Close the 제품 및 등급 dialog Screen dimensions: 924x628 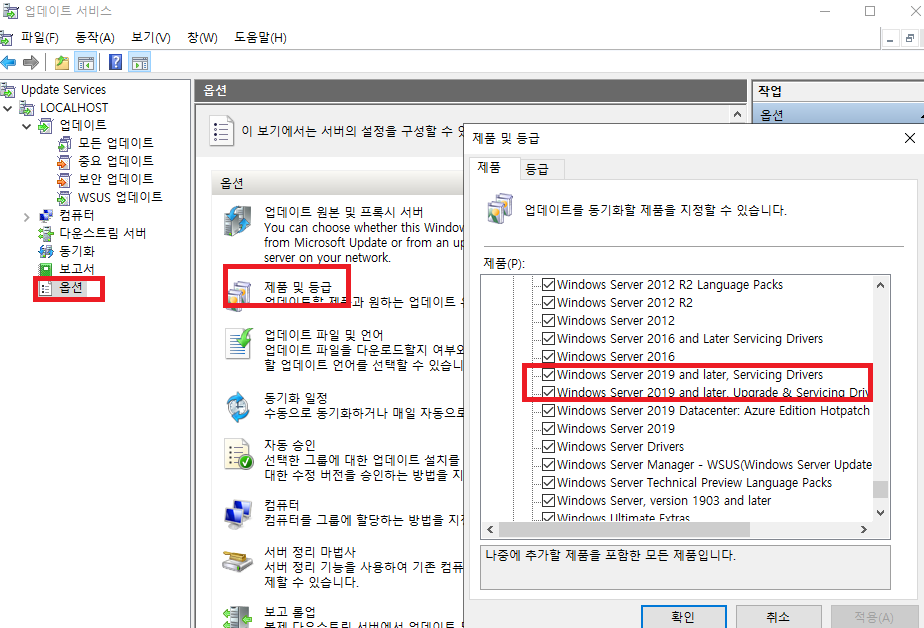point(910,138)
